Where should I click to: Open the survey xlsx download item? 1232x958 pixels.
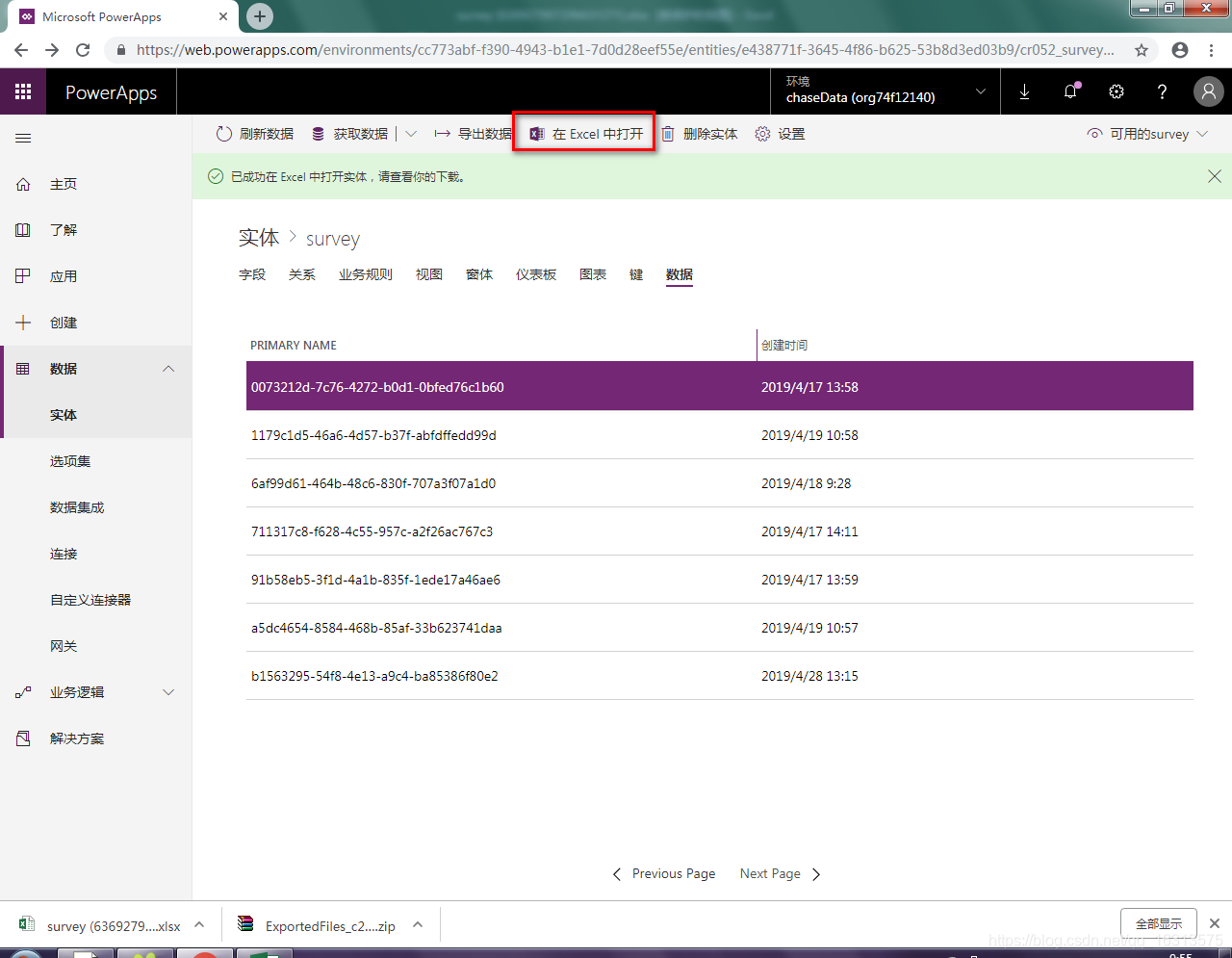tap(100, 925)
